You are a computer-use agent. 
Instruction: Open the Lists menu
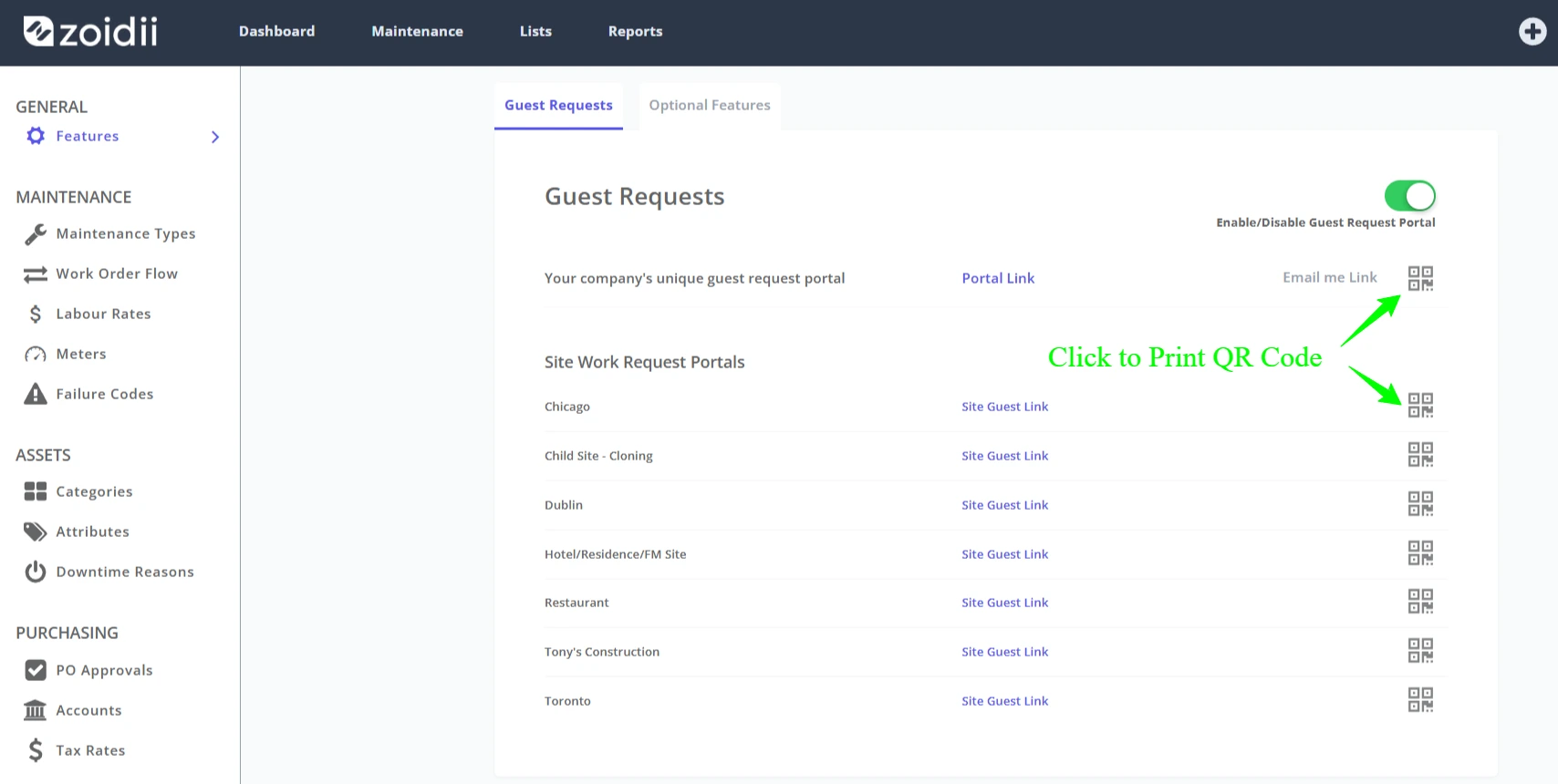[535, 32]
